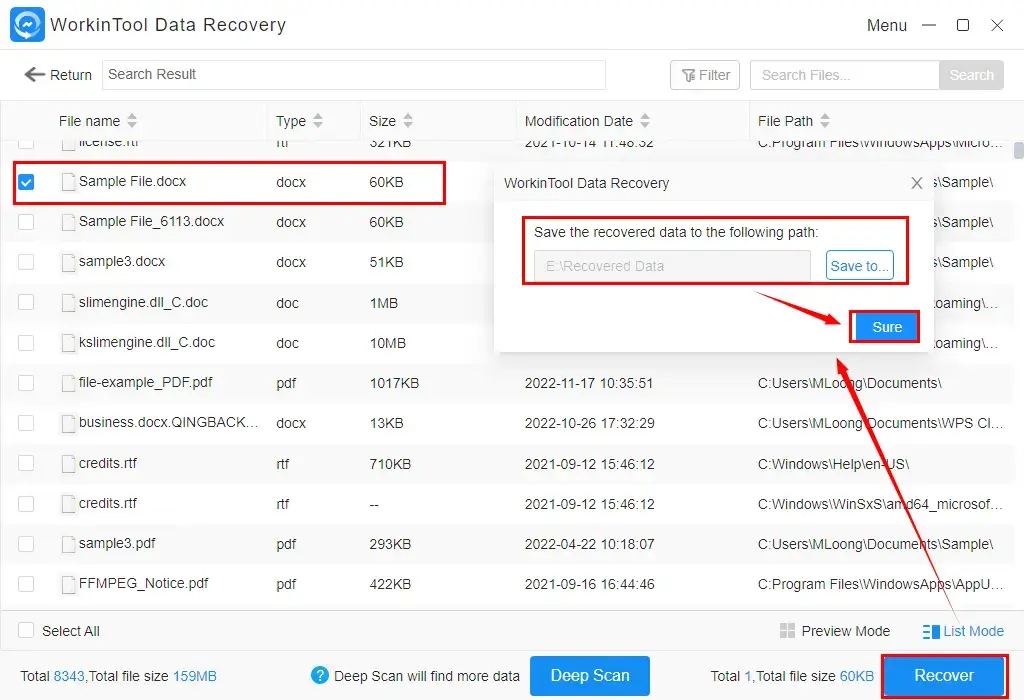
Task: Check the sample3.docx checkbox
Action: click(x=26, y=262)
